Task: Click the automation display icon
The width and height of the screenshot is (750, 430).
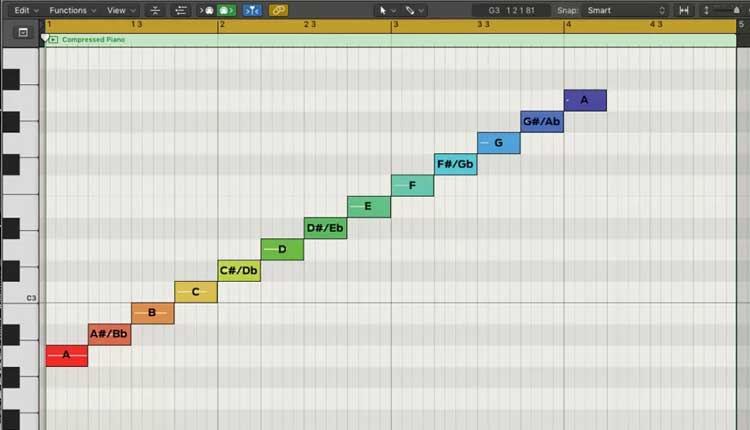Action: point(180,10)
